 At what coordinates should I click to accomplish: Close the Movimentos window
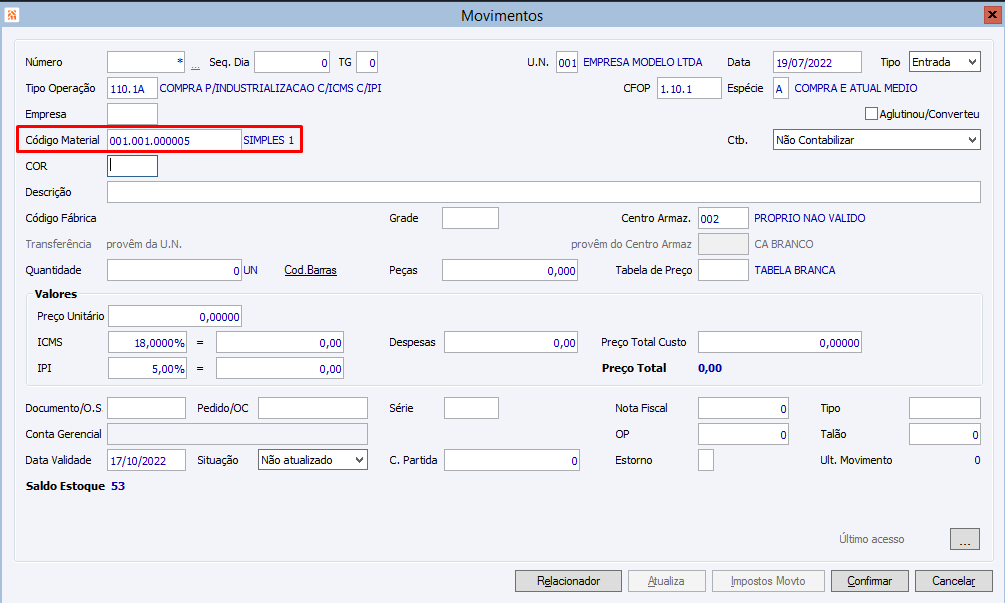point(992,15)
